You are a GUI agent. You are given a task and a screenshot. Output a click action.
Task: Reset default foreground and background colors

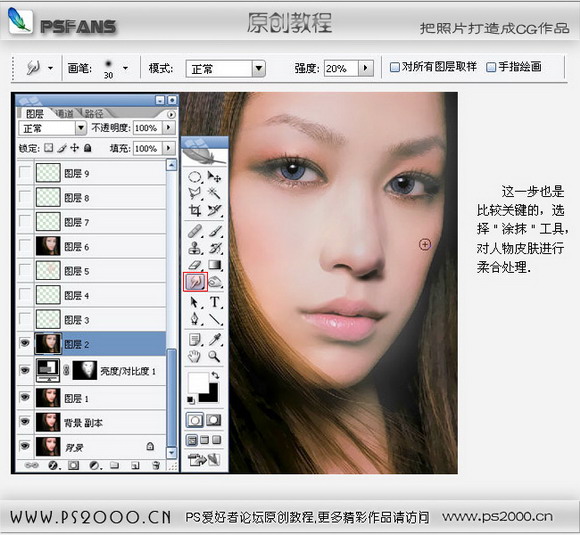pos(191,399)
